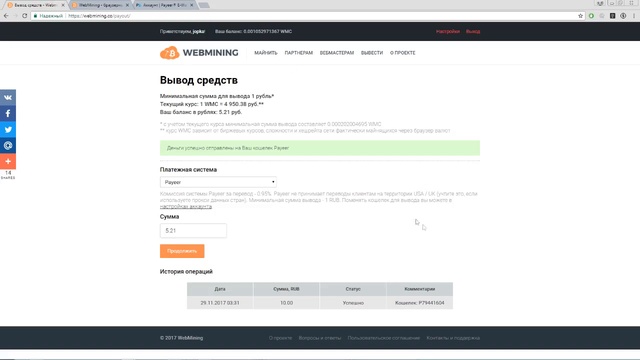
Task: Share page via VK sidebar icon
Action: coord(8,98)
